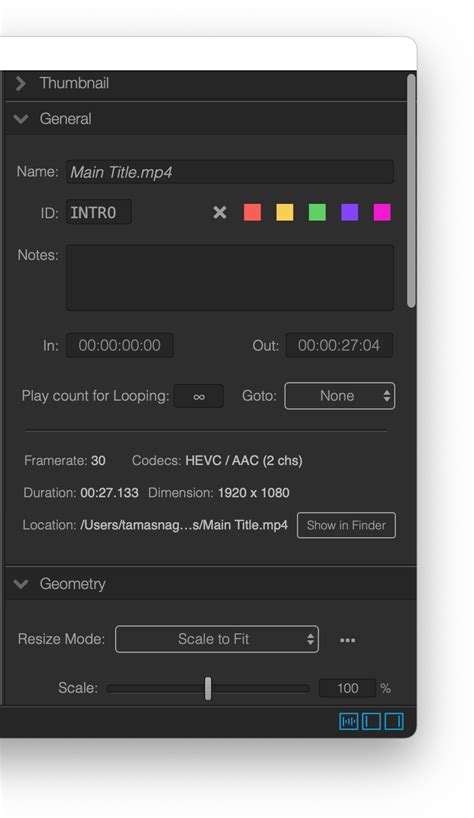This screenshot has width=474, height=818.
Task: Collapse the General section
Action: pos(21,119)
